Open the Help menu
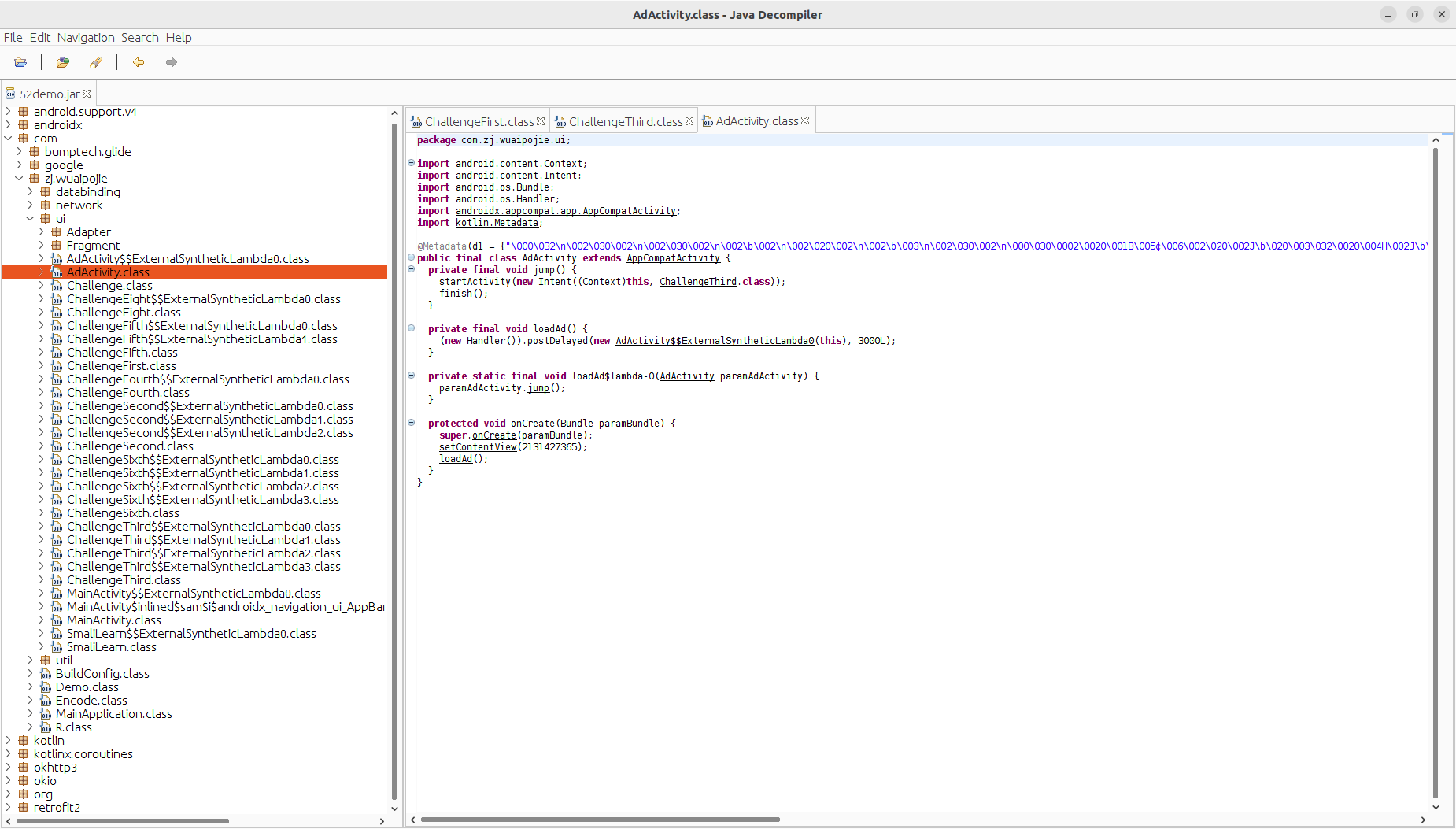Image resolution: width=1456 pixels, height=829 pixels. point(179,37)
